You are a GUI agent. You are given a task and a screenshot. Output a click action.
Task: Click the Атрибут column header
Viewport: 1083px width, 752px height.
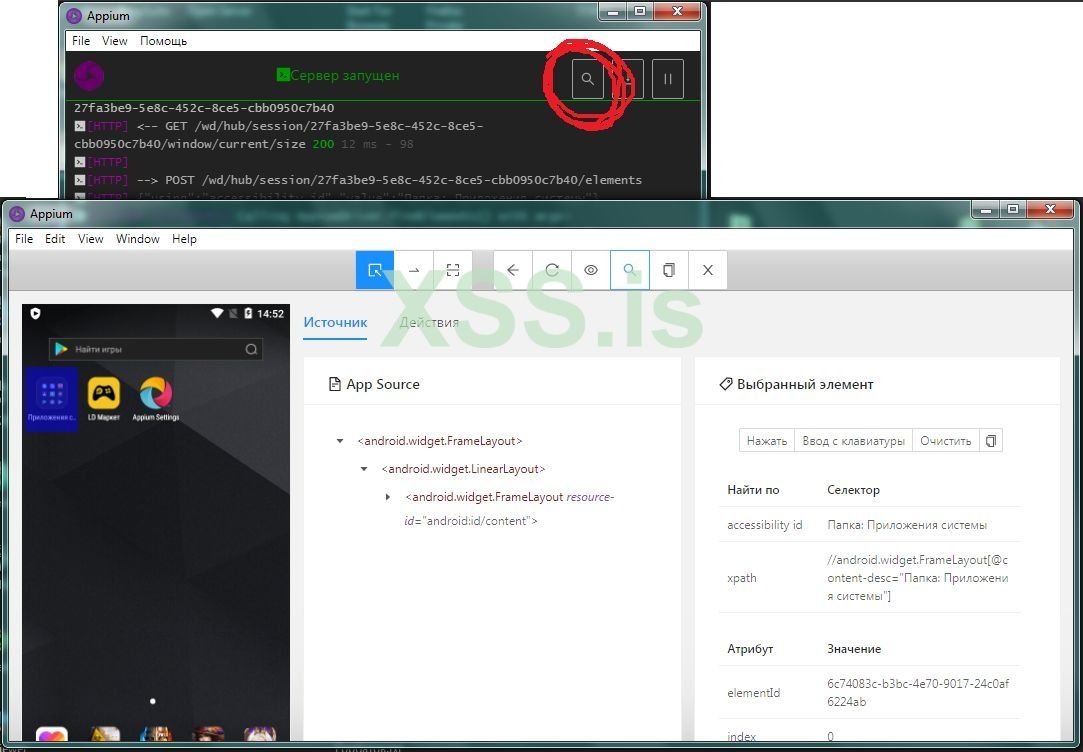750,649
